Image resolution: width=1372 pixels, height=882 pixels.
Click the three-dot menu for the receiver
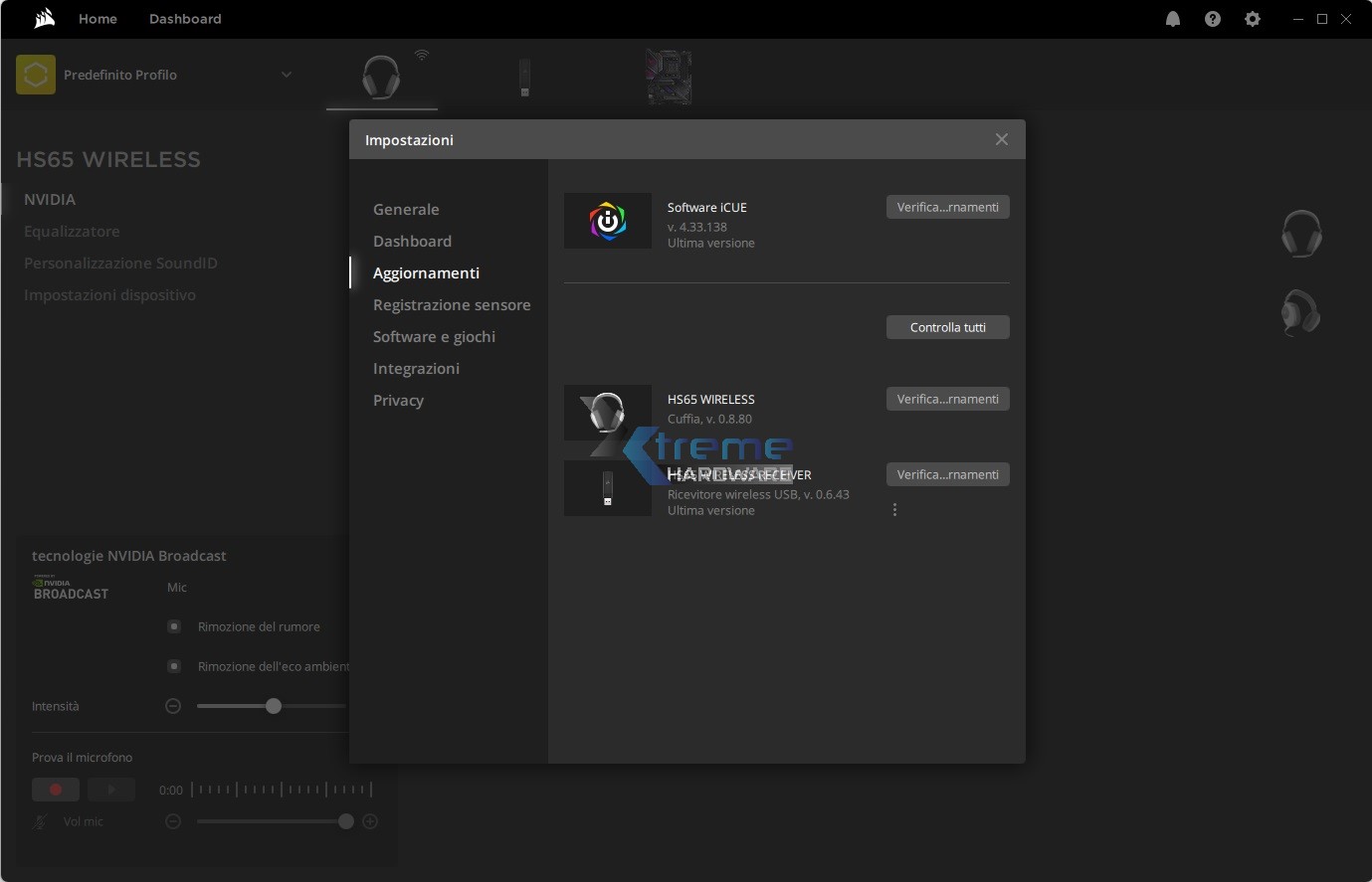[894, 510]
